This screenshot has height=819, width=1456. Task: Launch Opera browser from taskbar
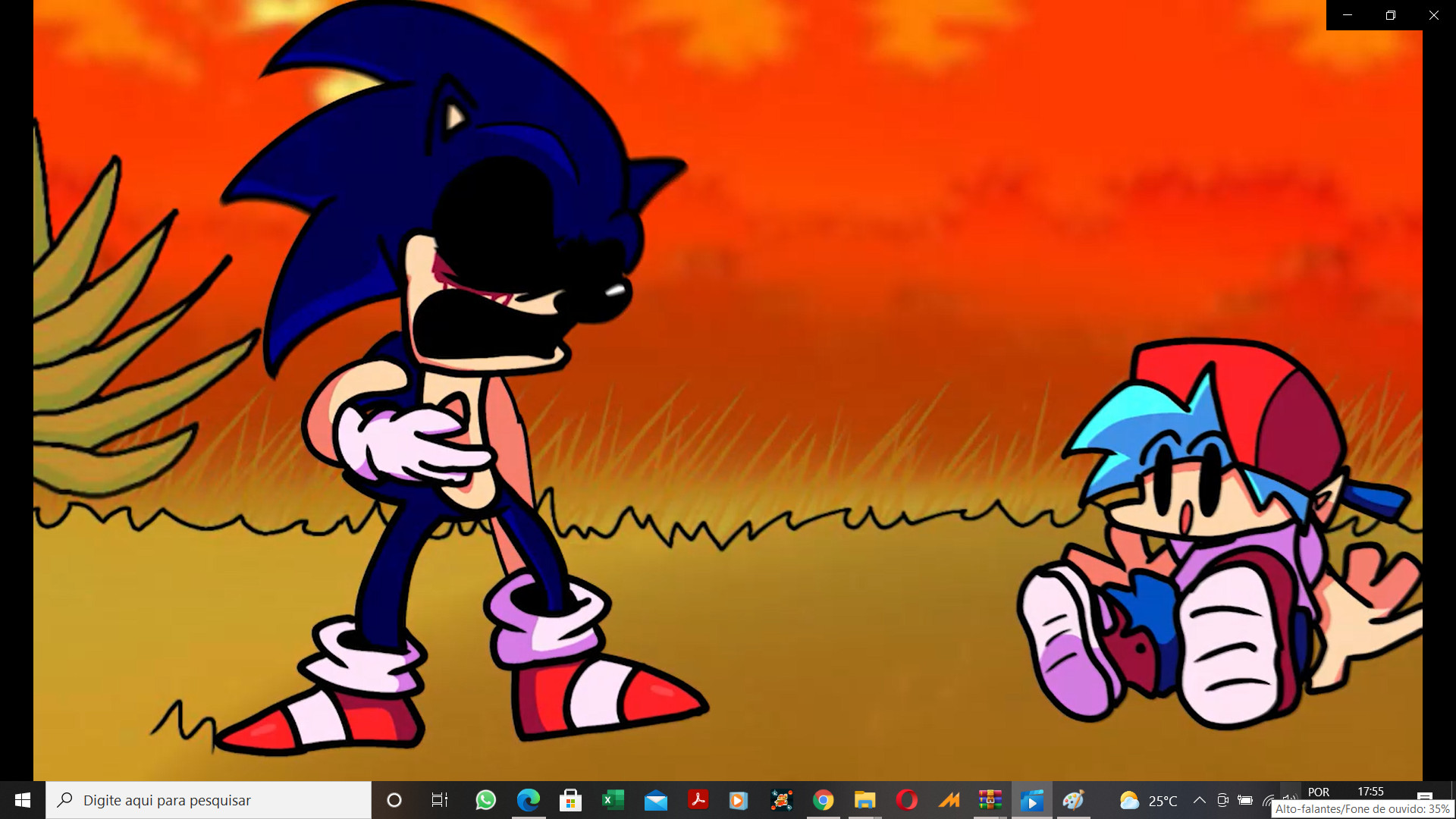click(906, 800)
